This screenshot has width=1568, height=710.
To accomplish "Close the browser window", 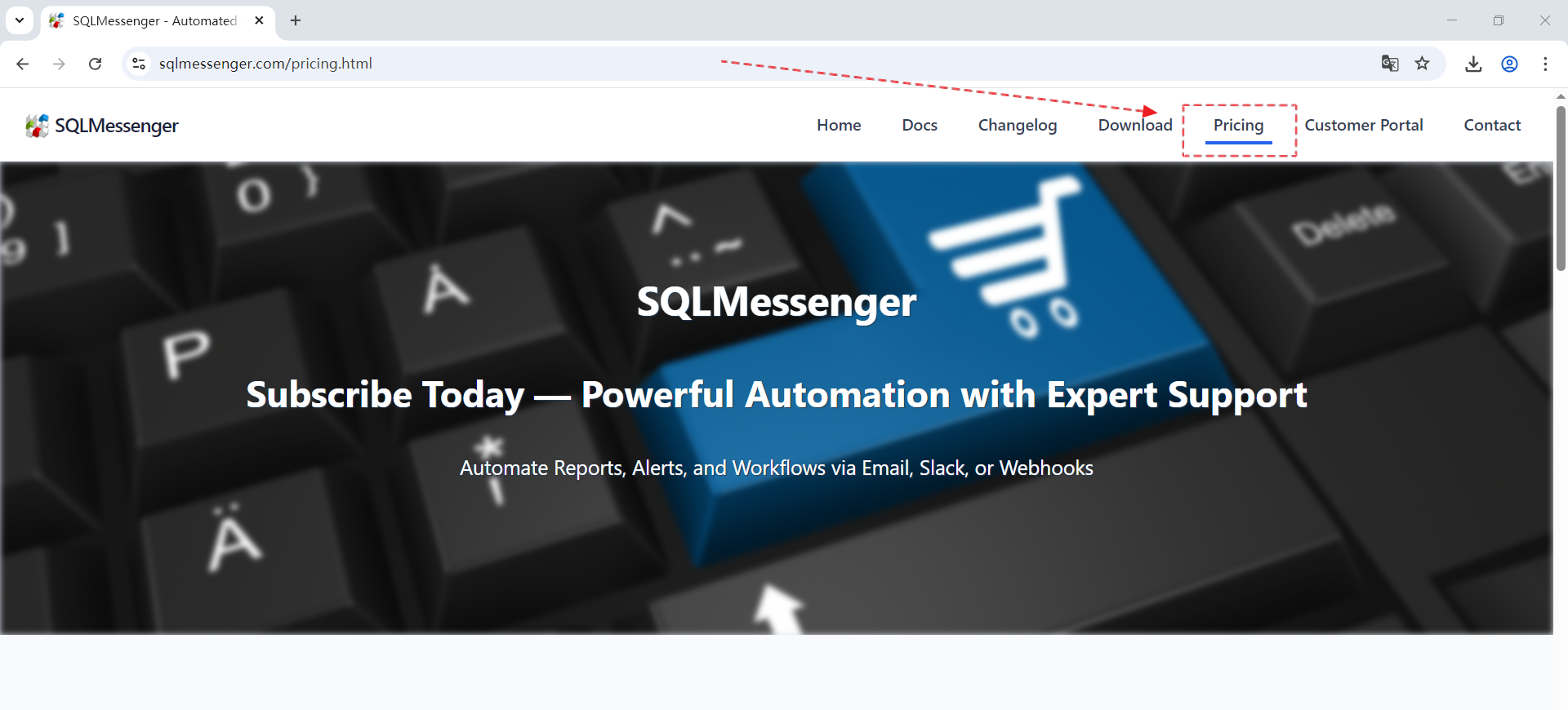I will [x=1545, y=20].
